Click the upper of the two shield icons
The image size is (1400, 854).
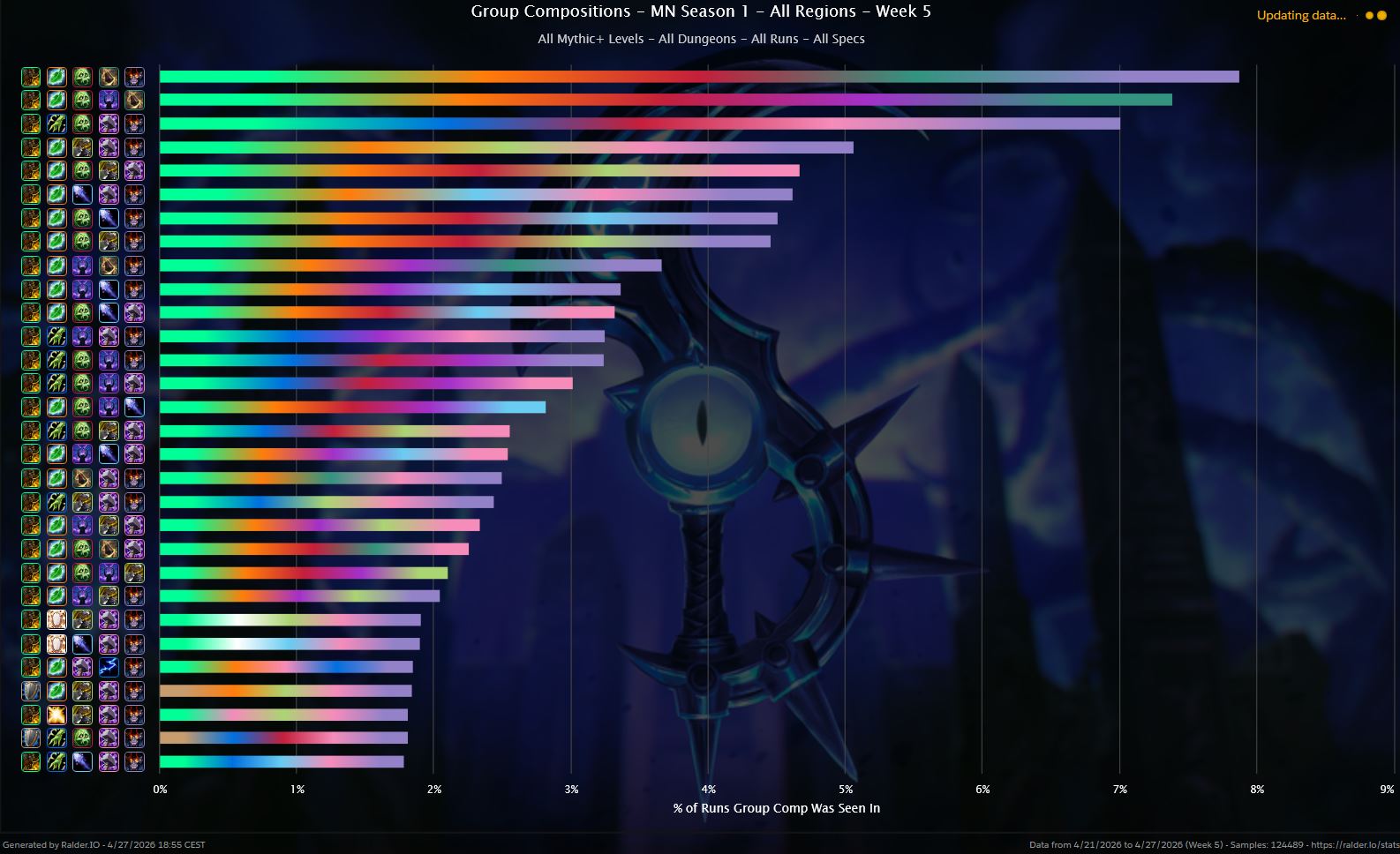[x=31, y=691]
